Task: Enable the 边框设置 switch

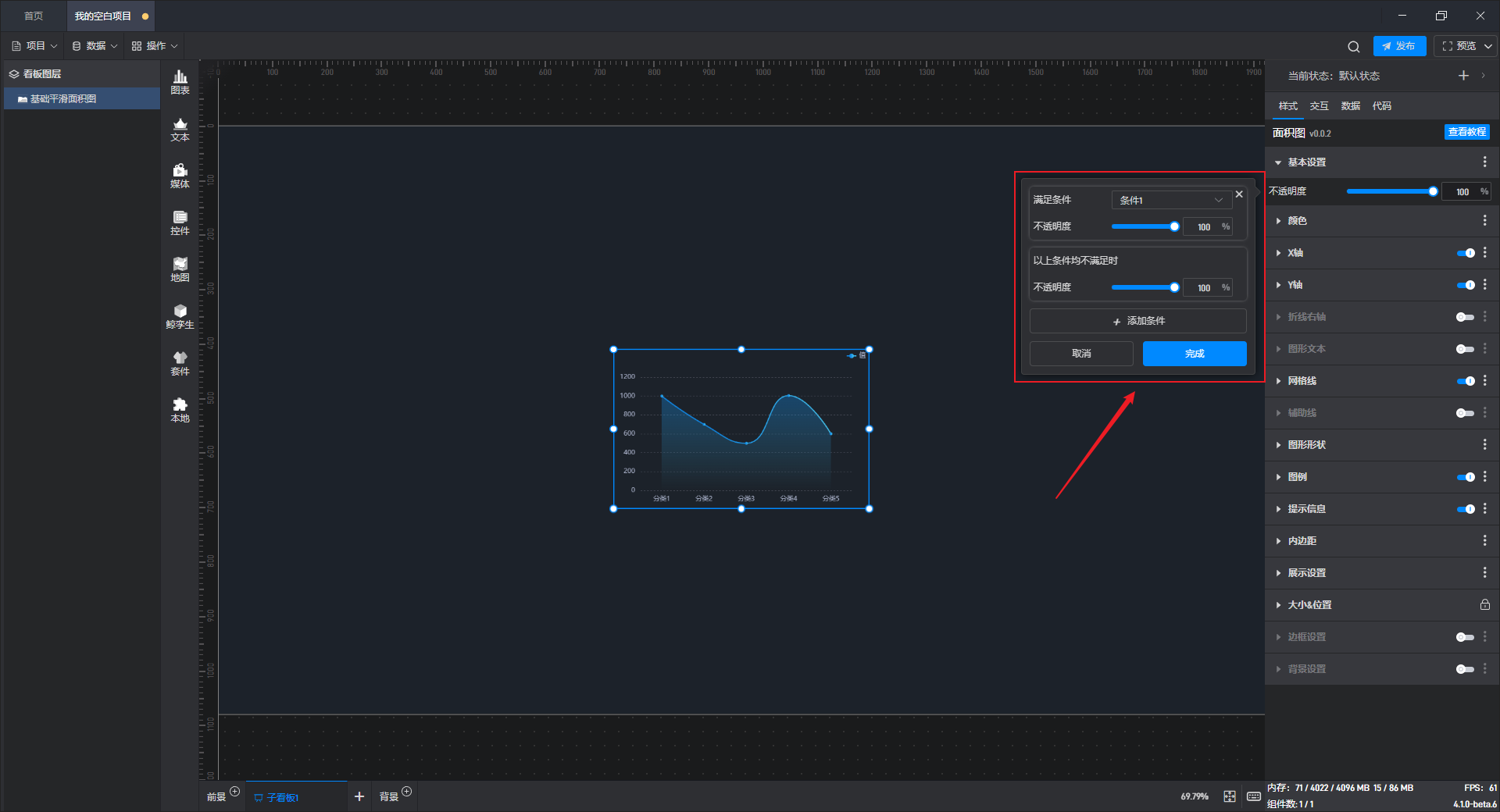Action: (x=1466, y=637)
